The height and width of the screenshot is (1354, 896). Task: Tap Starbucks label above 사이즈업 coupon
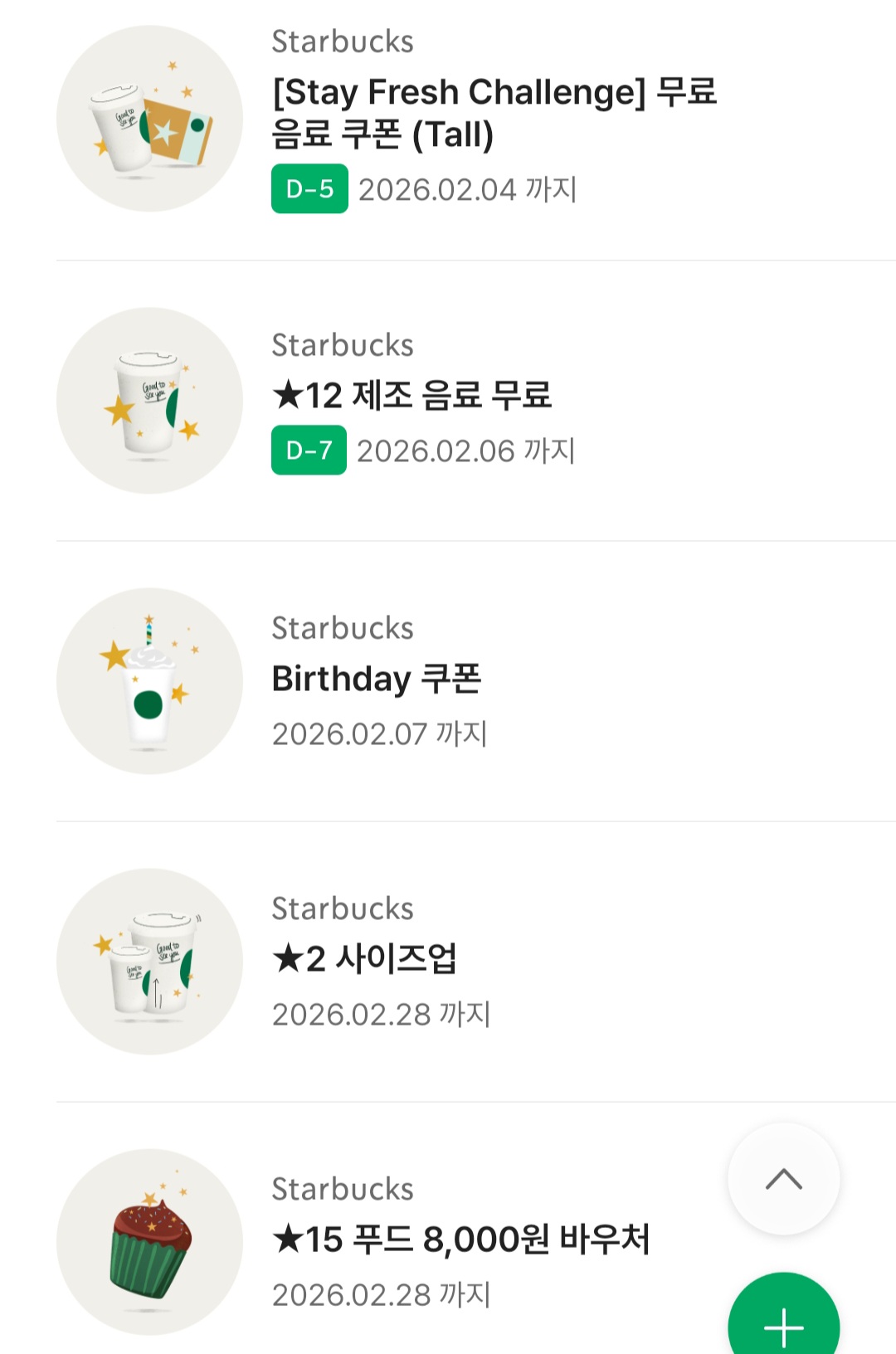coord(343,909)
